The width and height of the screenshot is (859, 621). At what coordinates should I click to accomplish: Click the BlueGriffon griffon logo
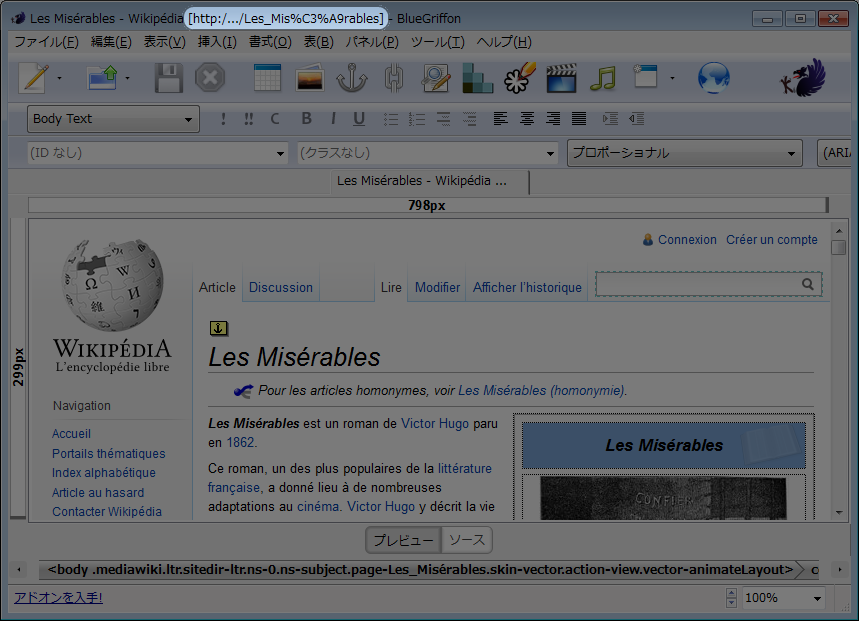pos(803,78)
